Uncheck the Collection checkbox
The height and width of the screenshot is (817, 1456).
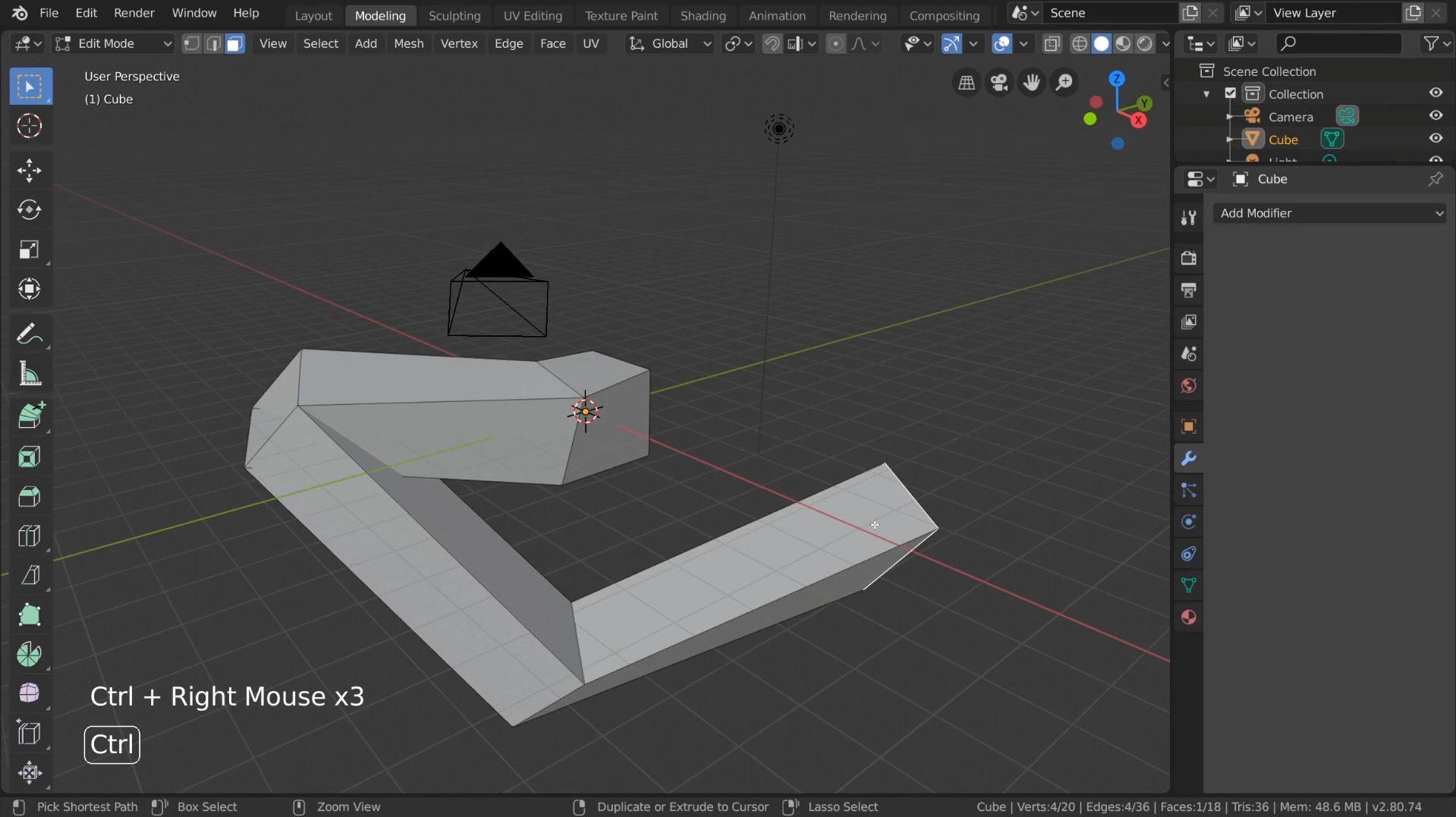(1231, 93)
